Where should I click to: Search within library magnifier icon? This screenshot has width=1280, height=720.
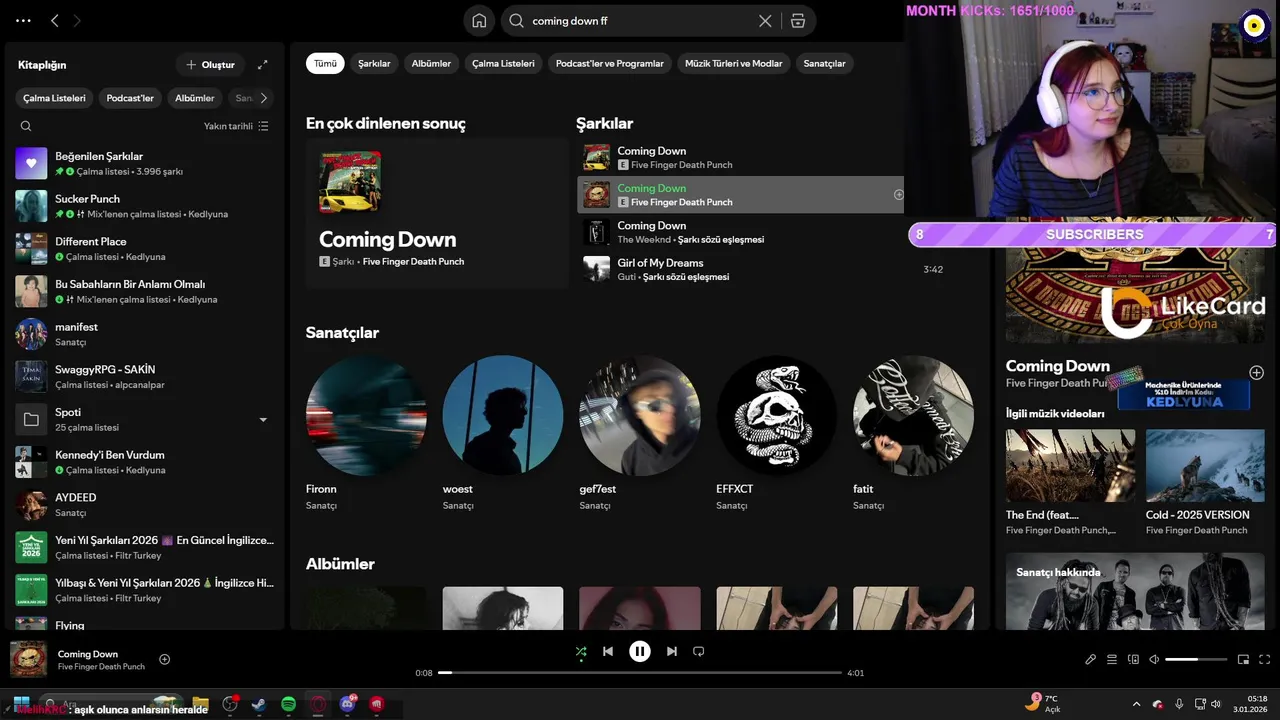click(x=26, y=126)
